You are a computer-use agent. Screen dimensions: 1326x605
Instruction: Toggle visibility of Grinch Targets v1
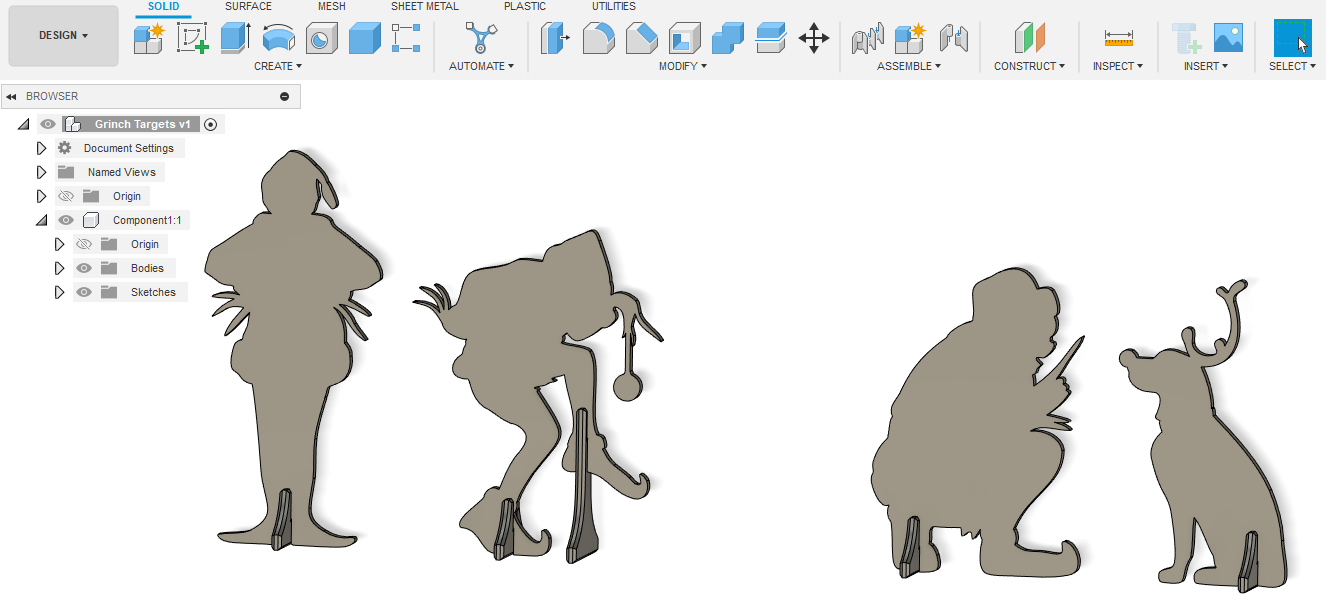[48, 124]
